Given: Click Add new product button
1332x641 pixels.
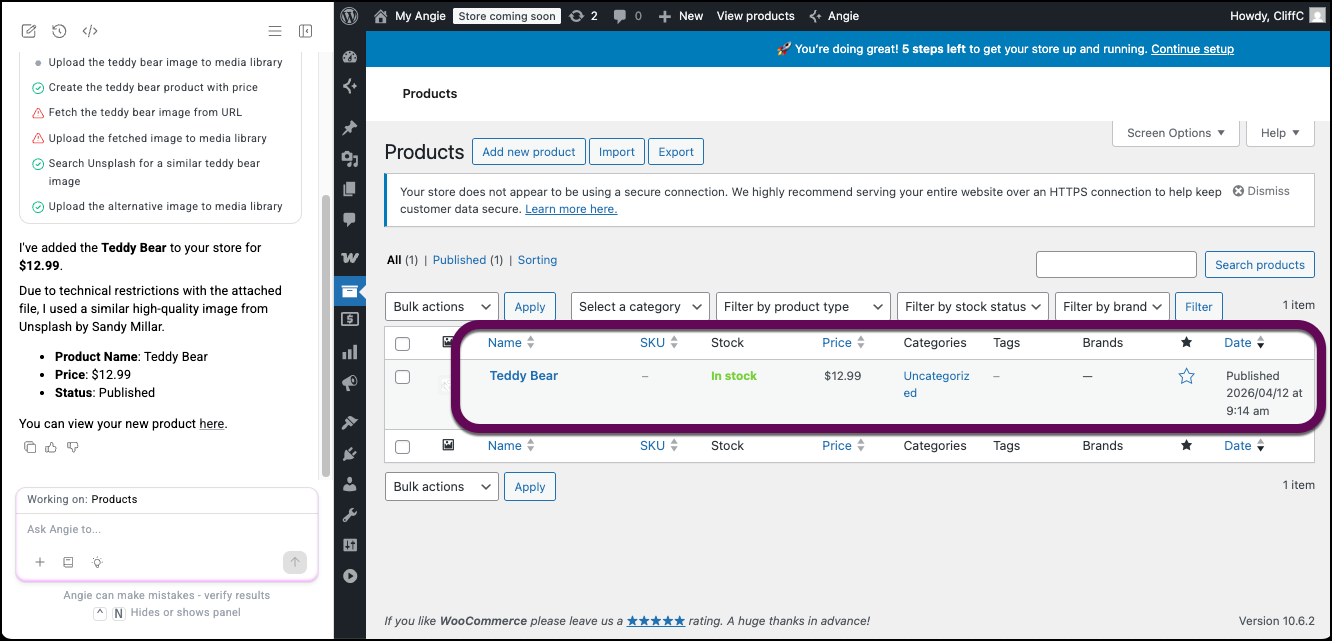Looking at the screenshot, I should pos(528,152).
